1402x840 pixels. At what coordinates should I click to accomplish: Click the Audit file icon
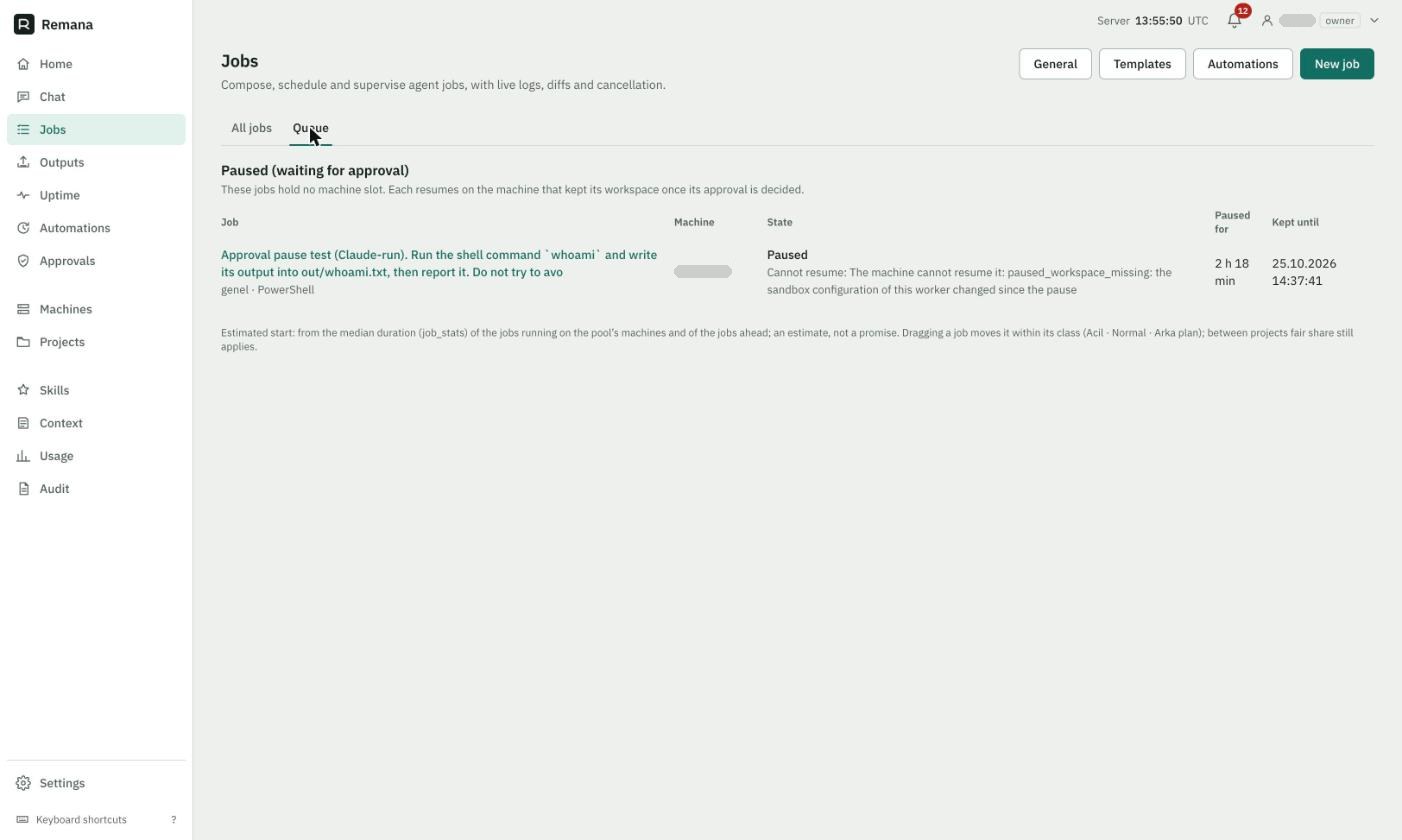click(x=23, y=489)
